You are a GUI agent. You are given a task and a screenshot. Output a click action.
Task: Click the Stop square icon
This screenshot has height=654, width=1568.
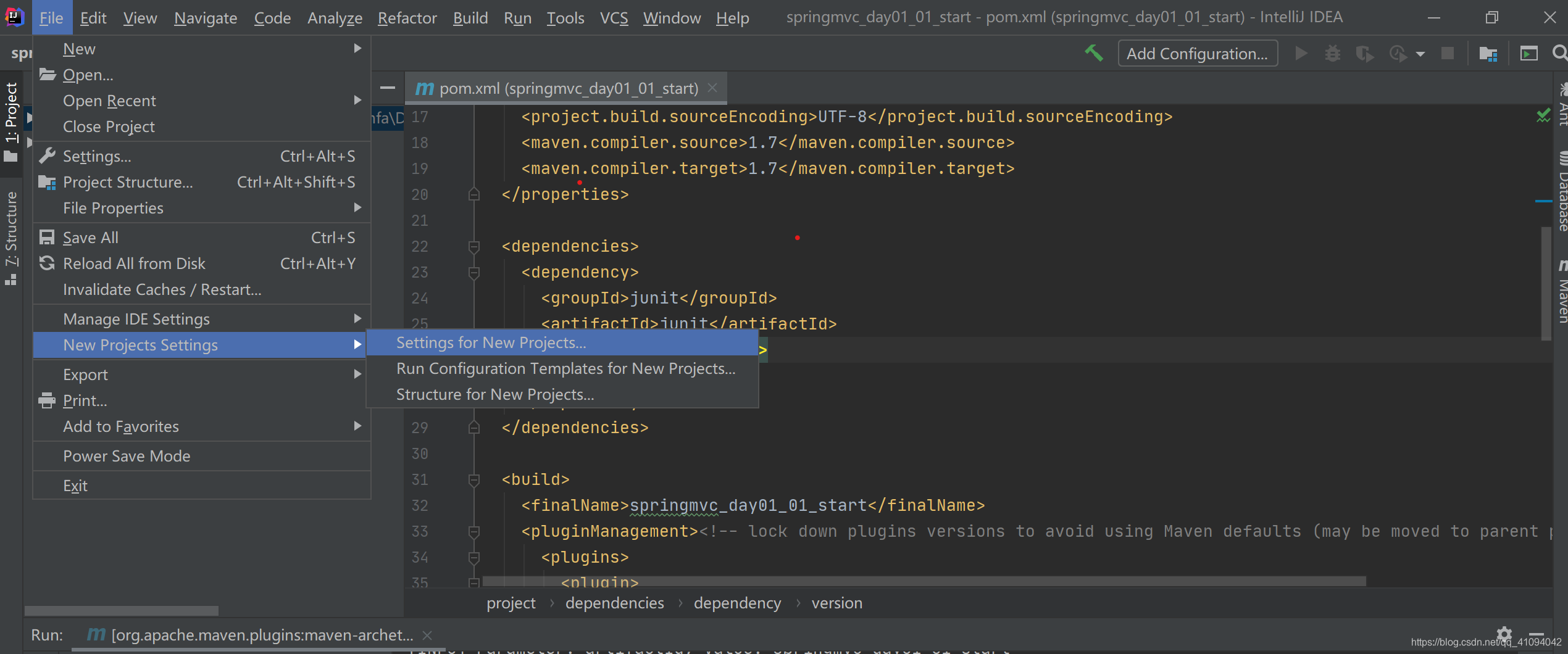(x=1447, y=54)
